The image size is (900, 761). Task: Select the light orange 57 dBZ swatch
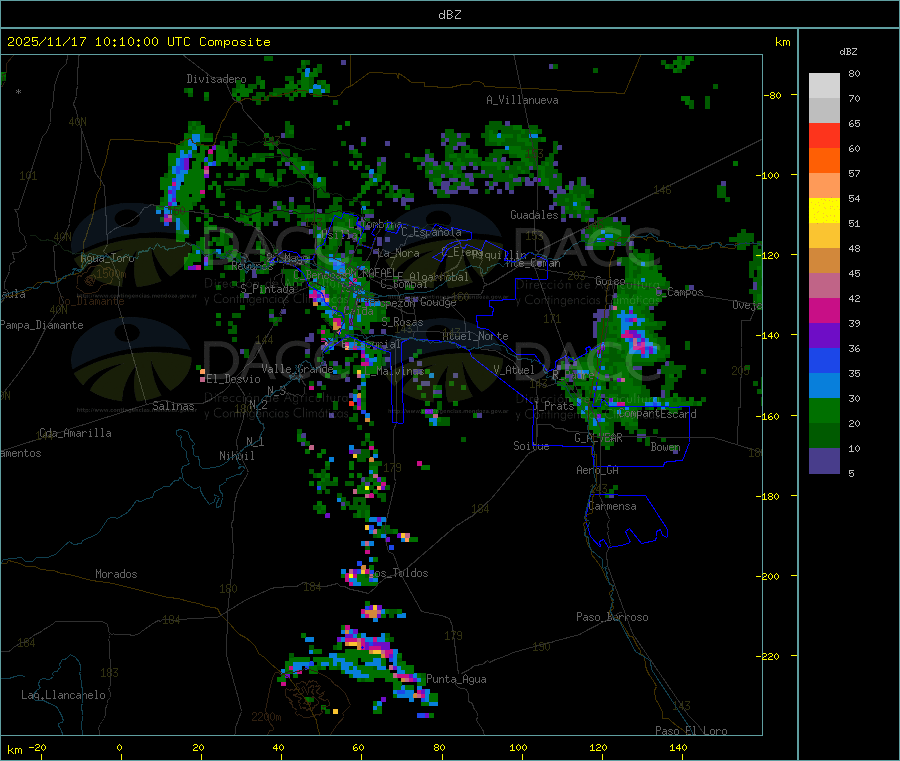coord(824,185)
